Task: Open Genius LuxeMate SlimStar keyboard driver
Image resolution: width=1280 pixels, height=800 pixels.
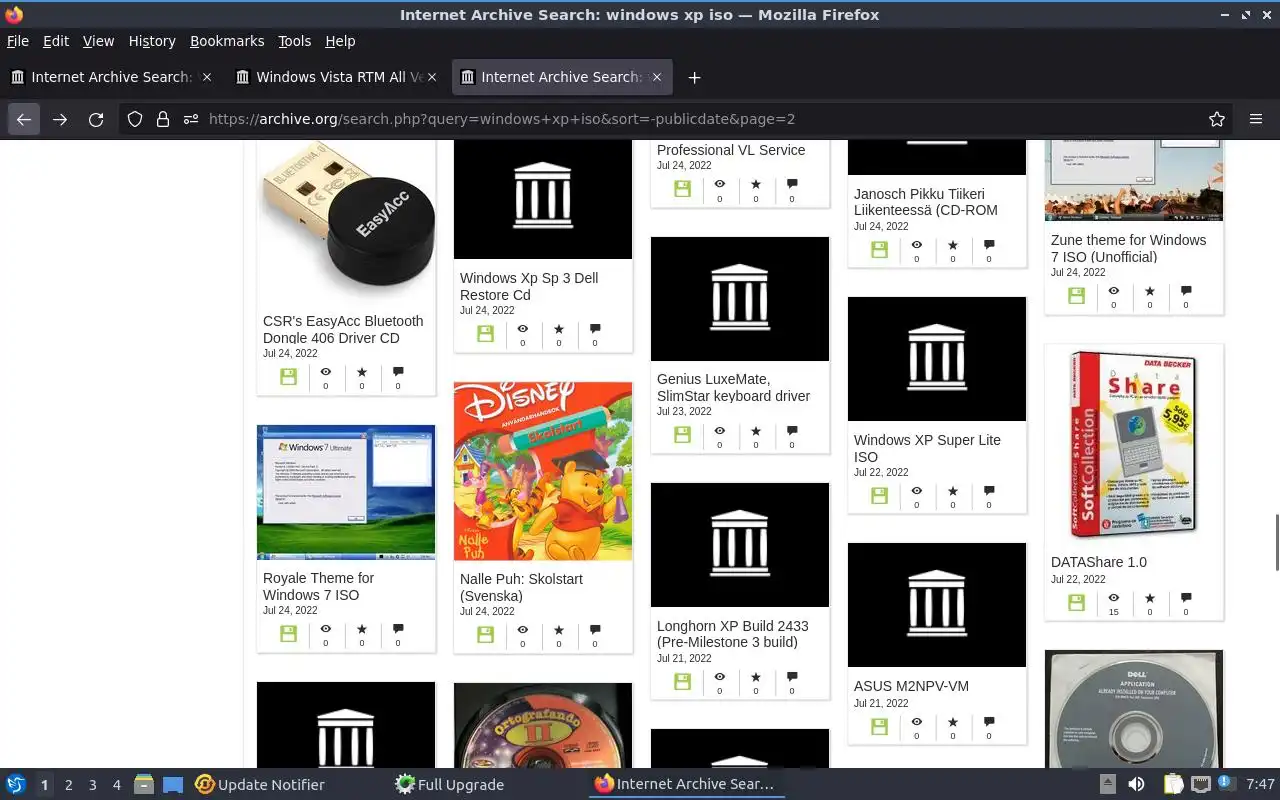Action: click(x=733, y=387)
